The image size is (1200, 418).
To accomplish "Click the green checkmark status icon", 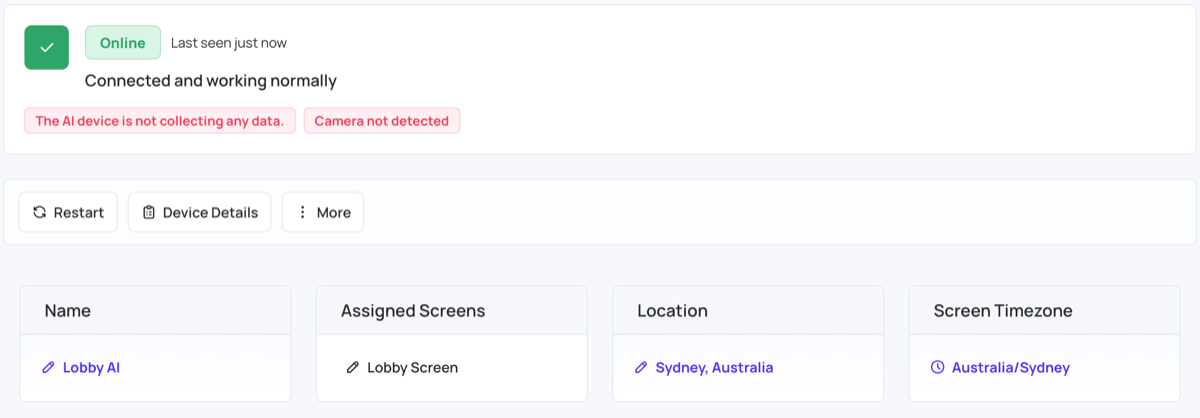I will 47,48.
